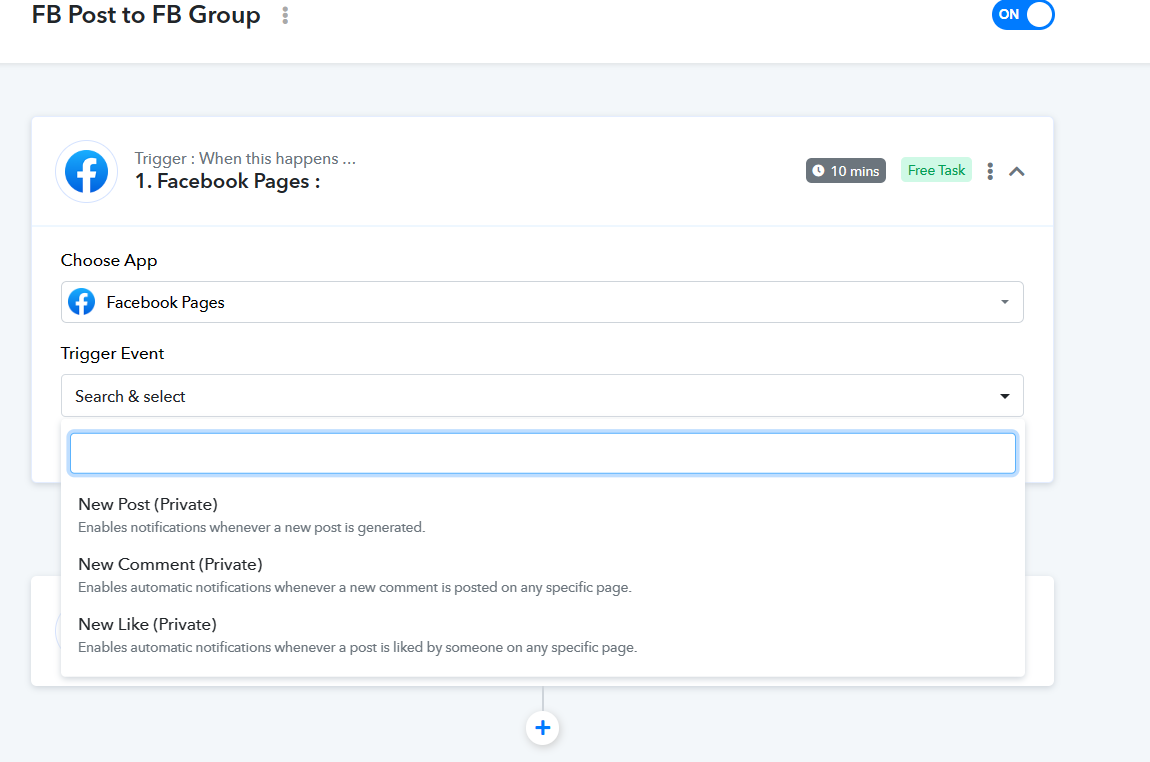Click the Choose App label
1150x762 pixels.
pos(109,260)
